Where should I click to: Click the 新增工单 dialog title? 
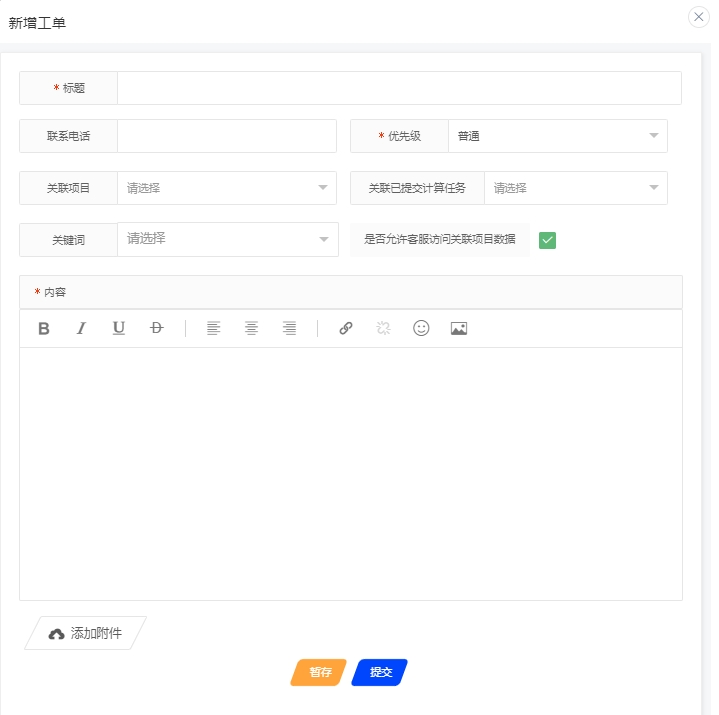(37, 23)
